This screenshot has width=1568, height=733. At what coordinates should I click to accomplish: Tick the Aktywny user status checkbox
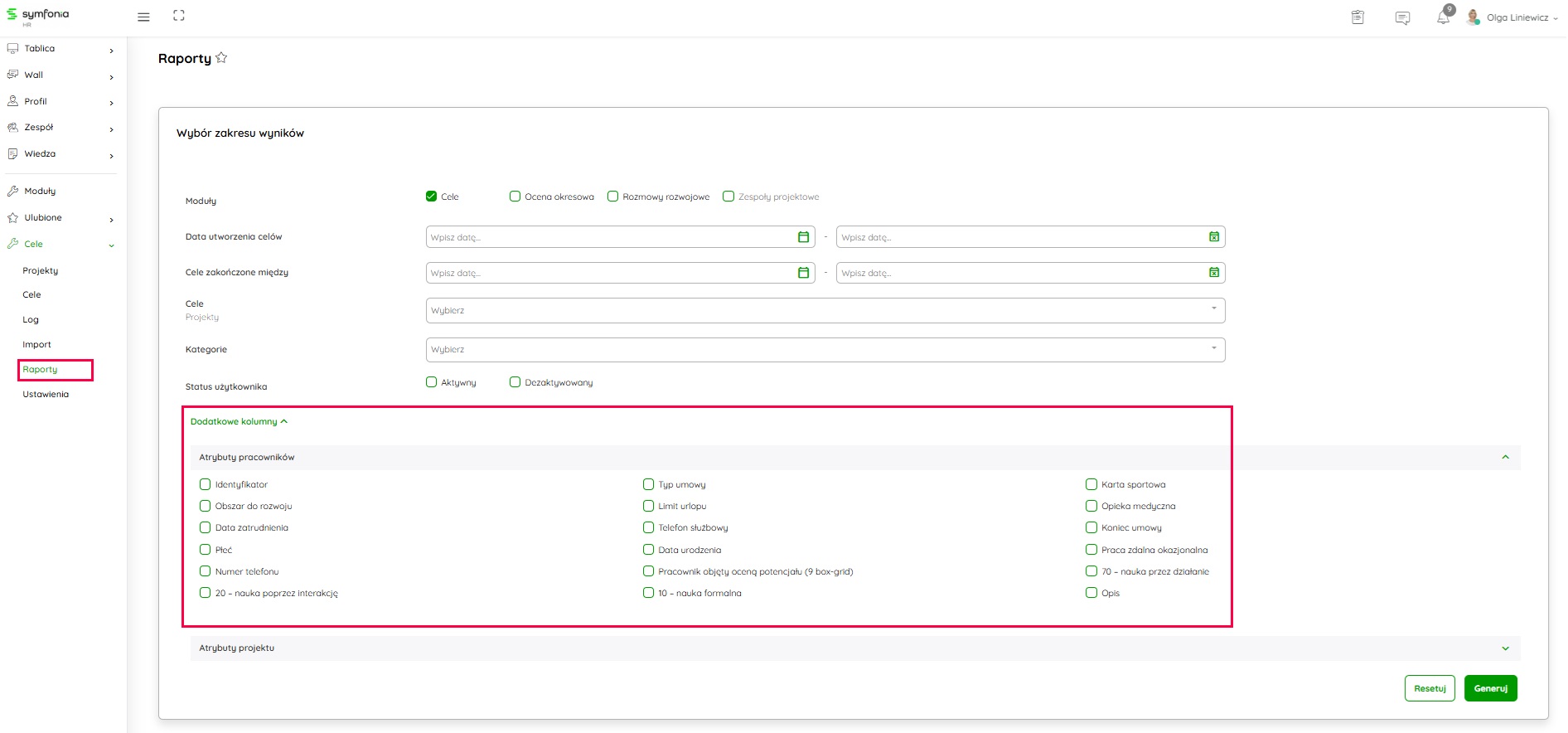click(x=431, y=382)
